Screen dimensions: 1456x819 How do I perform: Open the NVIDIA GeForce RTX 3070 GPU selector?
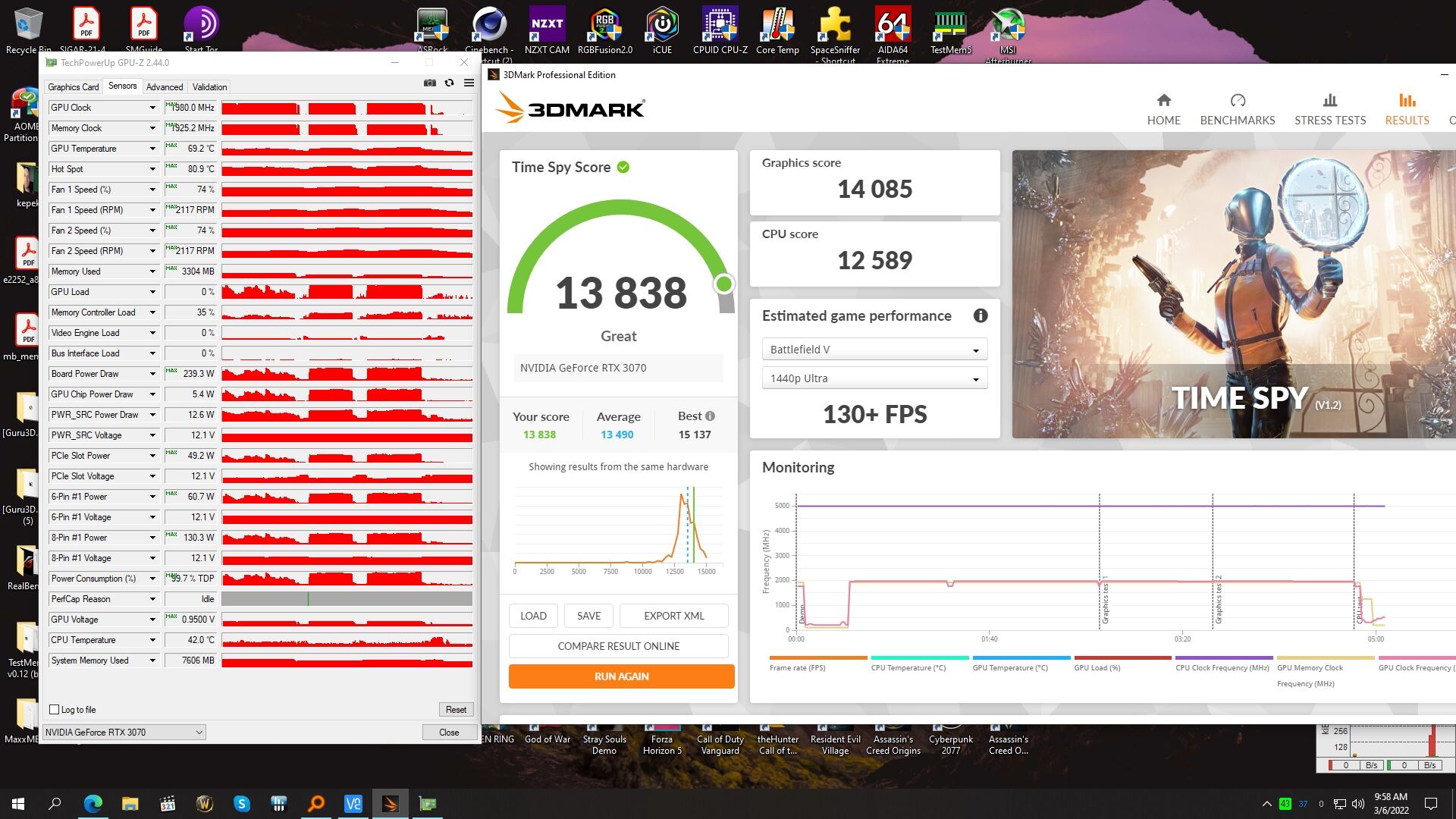coord(124,733)
